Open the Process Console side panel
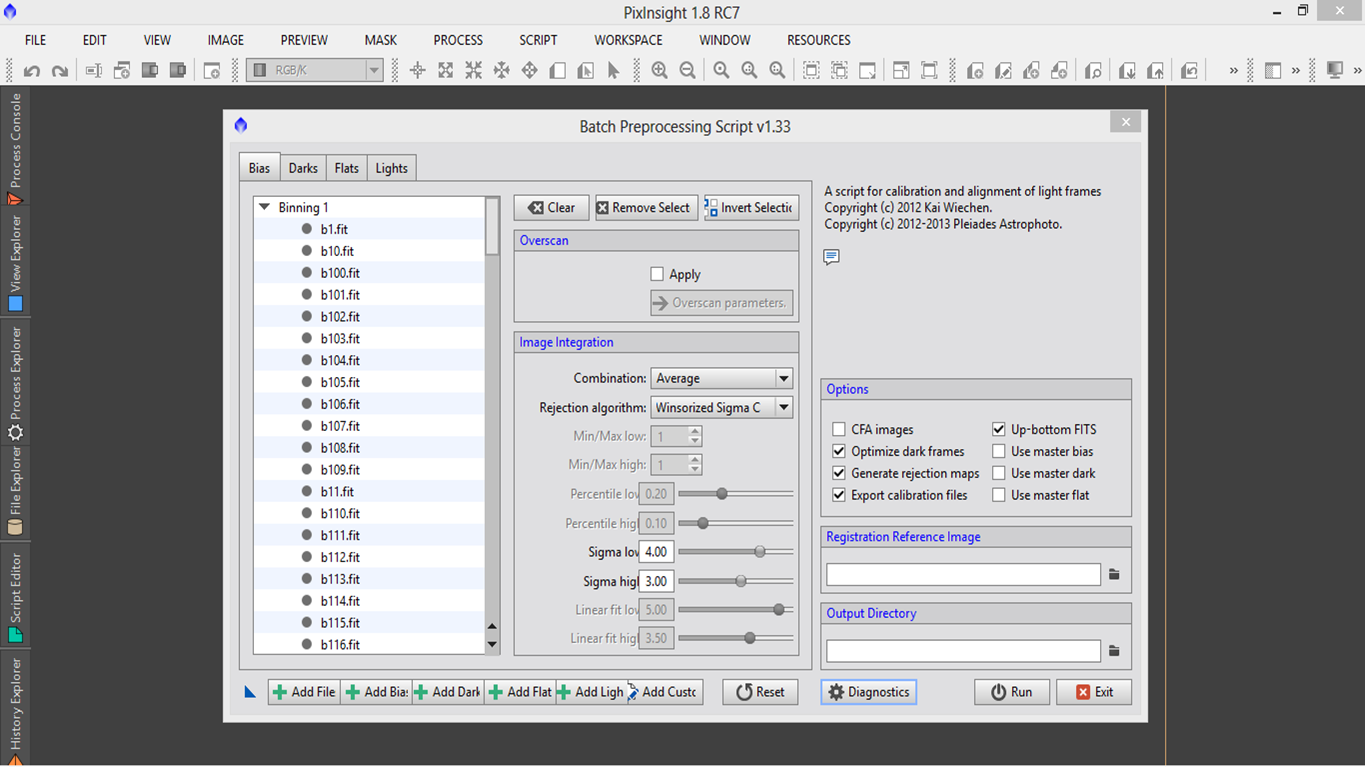 pyautogui.click(x=15, y=148)
